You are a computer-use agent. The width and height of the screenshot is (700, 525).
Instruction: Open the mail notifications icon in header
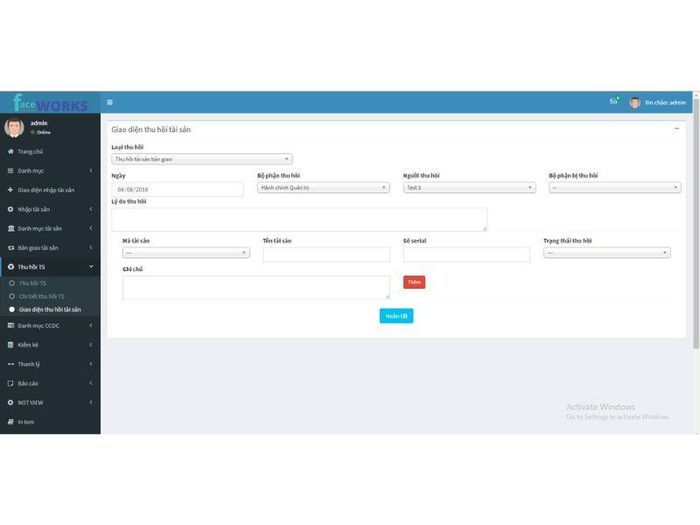point(614,101)
